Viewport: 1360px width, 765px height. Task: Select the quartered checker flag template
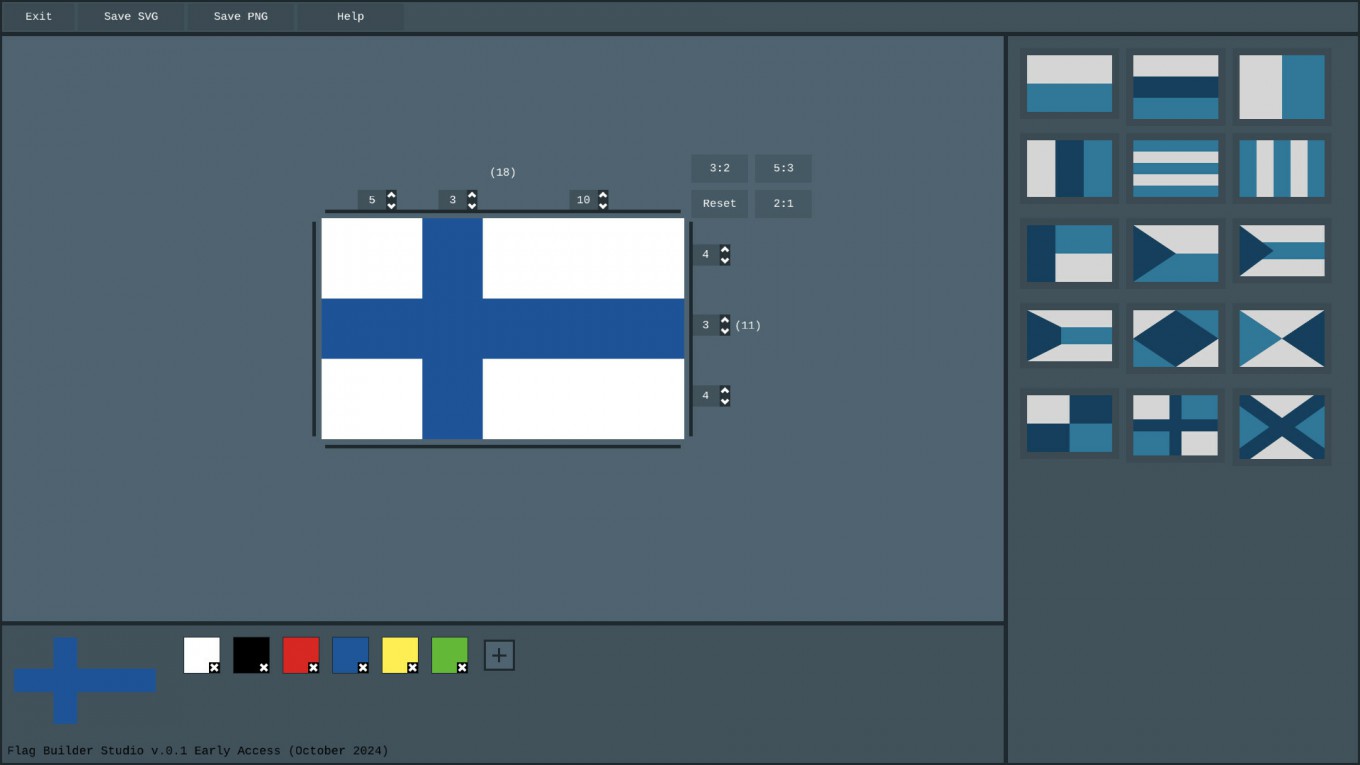(1069, 423)
